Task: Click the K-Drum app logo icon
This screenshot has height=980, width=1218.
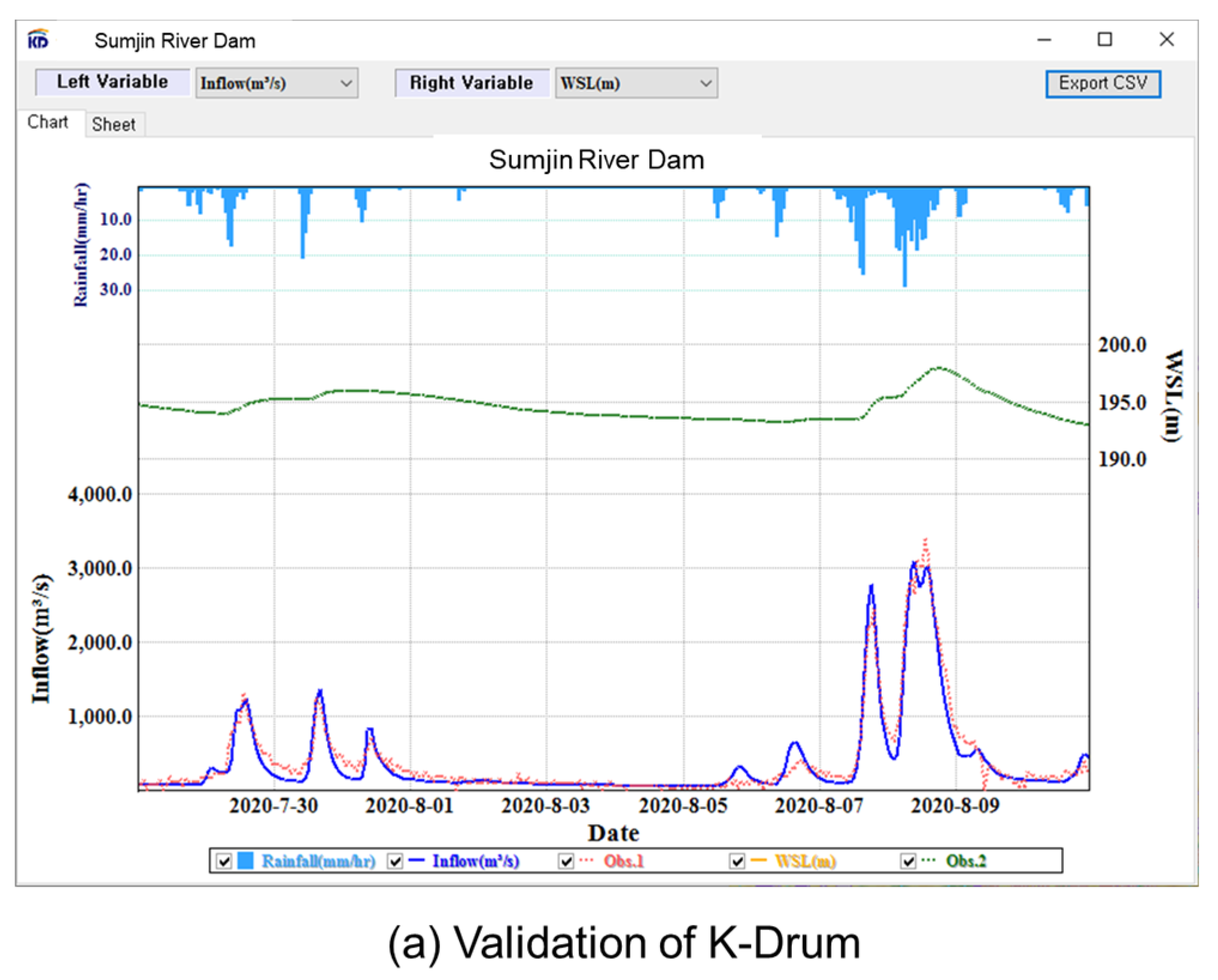Action: tap(38, 40)
